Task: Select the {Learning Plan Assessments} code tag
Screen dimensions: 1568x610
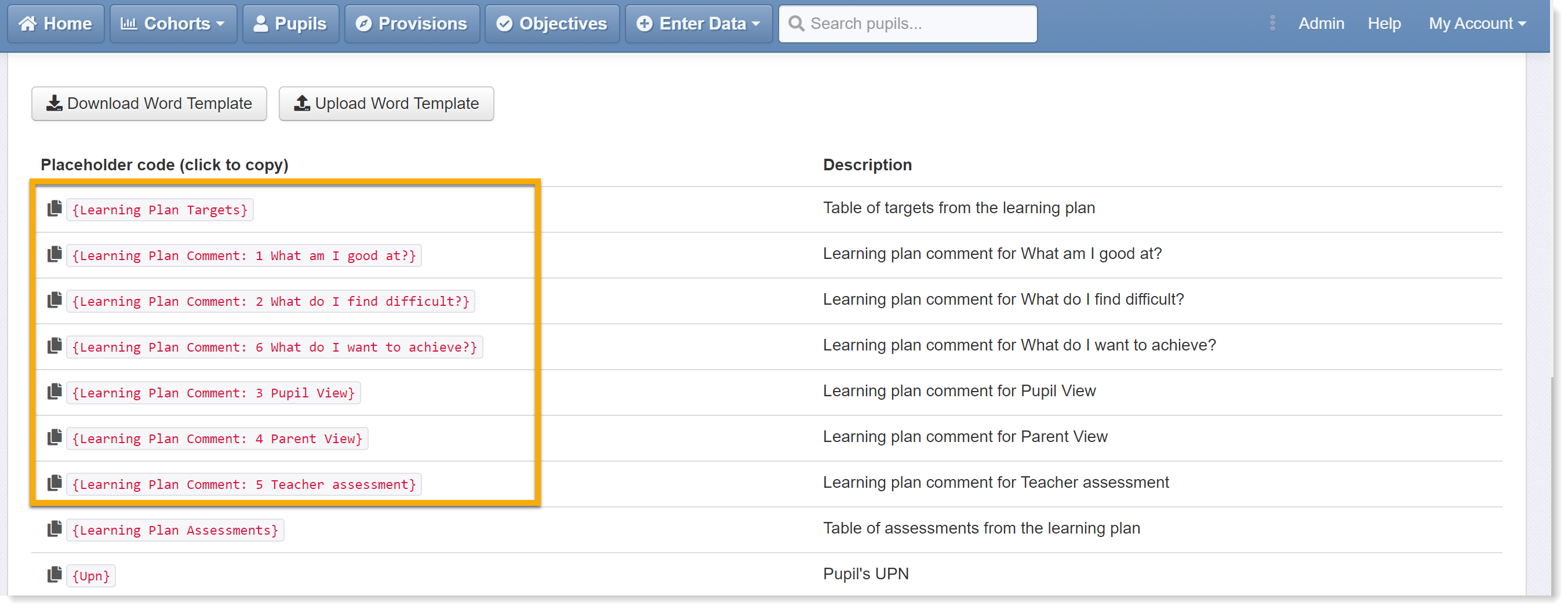Action: [x=175, y=530]
